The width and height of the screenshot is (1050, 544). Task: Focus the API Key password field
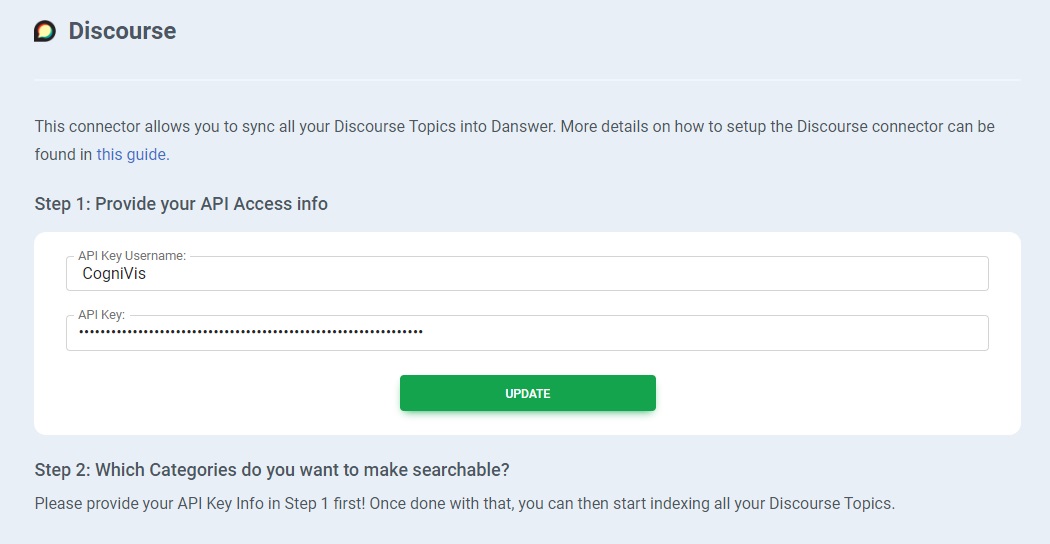coord(527,333)
